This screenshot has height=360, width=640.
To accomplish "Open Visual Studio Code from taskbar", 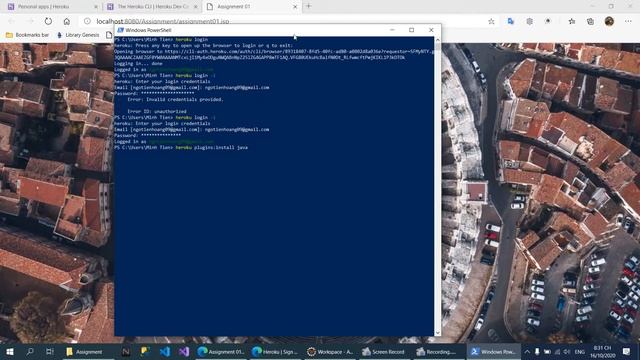I will click(164, 351).
